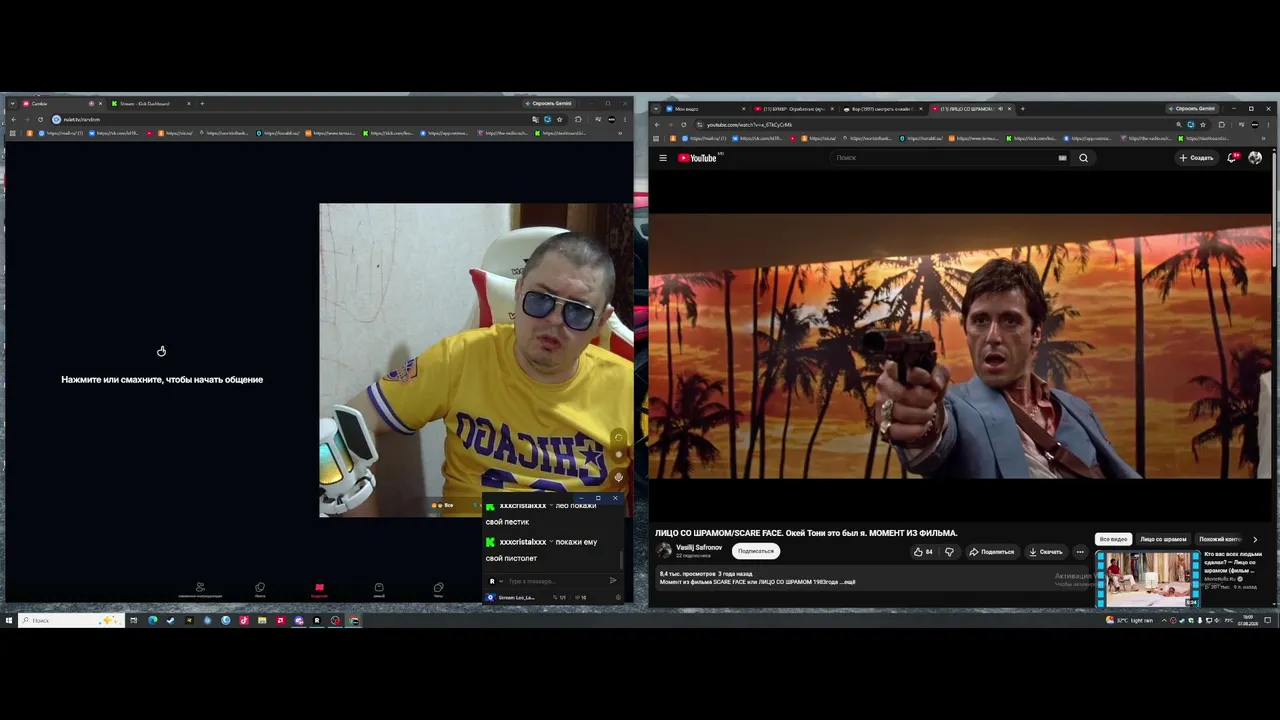This screenshot has height=720, width=1280.
Task: Open the YouTube on-screen keyboard icon
Action: (x=1062, y=158)
